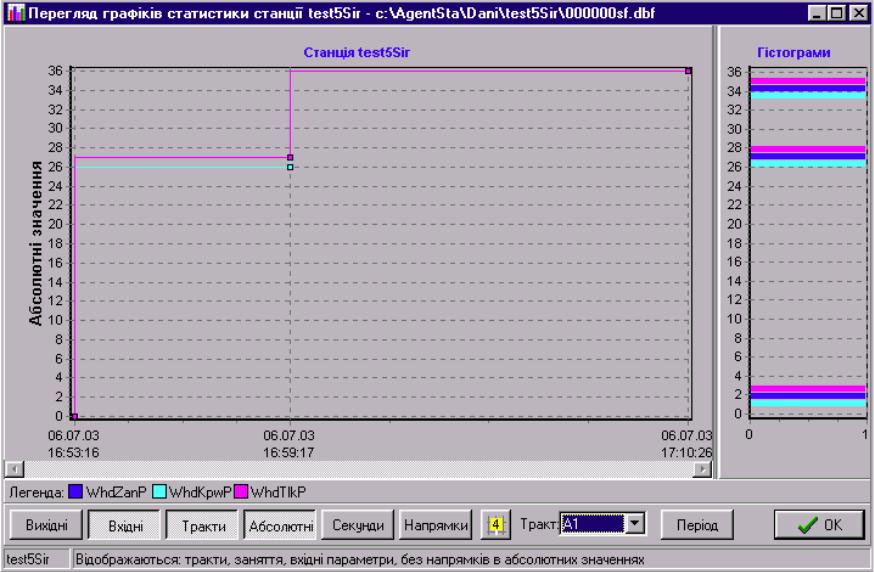874x572 pixels.
Task: Select the A1 value in Тракт field
Action: pyautogui.click(x=593, y=524)
